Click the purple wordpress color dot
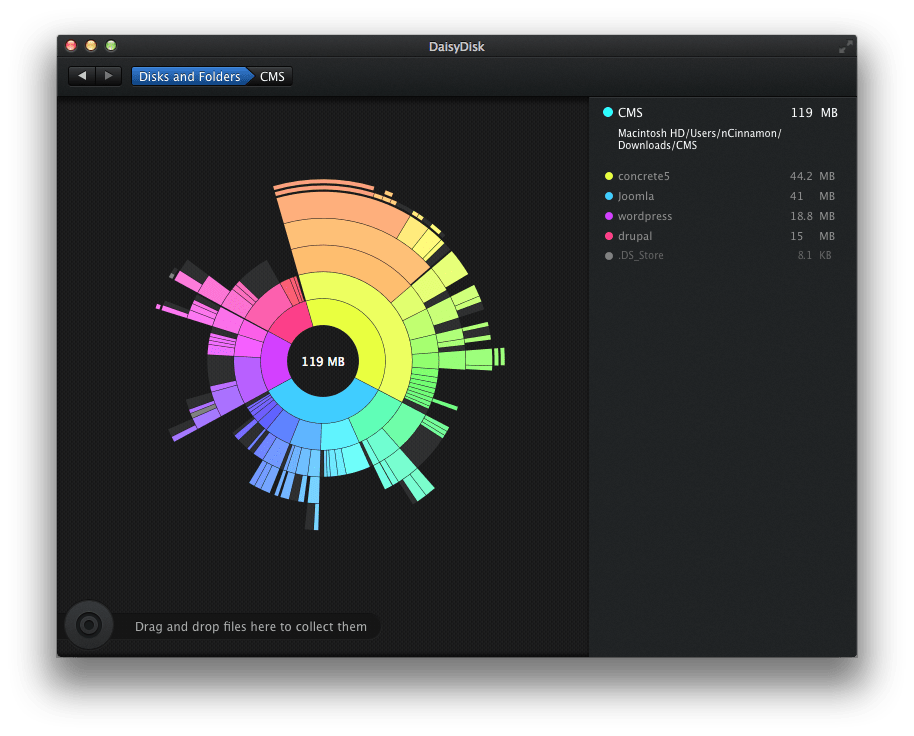The image size is (914, 736). (608, 216)
